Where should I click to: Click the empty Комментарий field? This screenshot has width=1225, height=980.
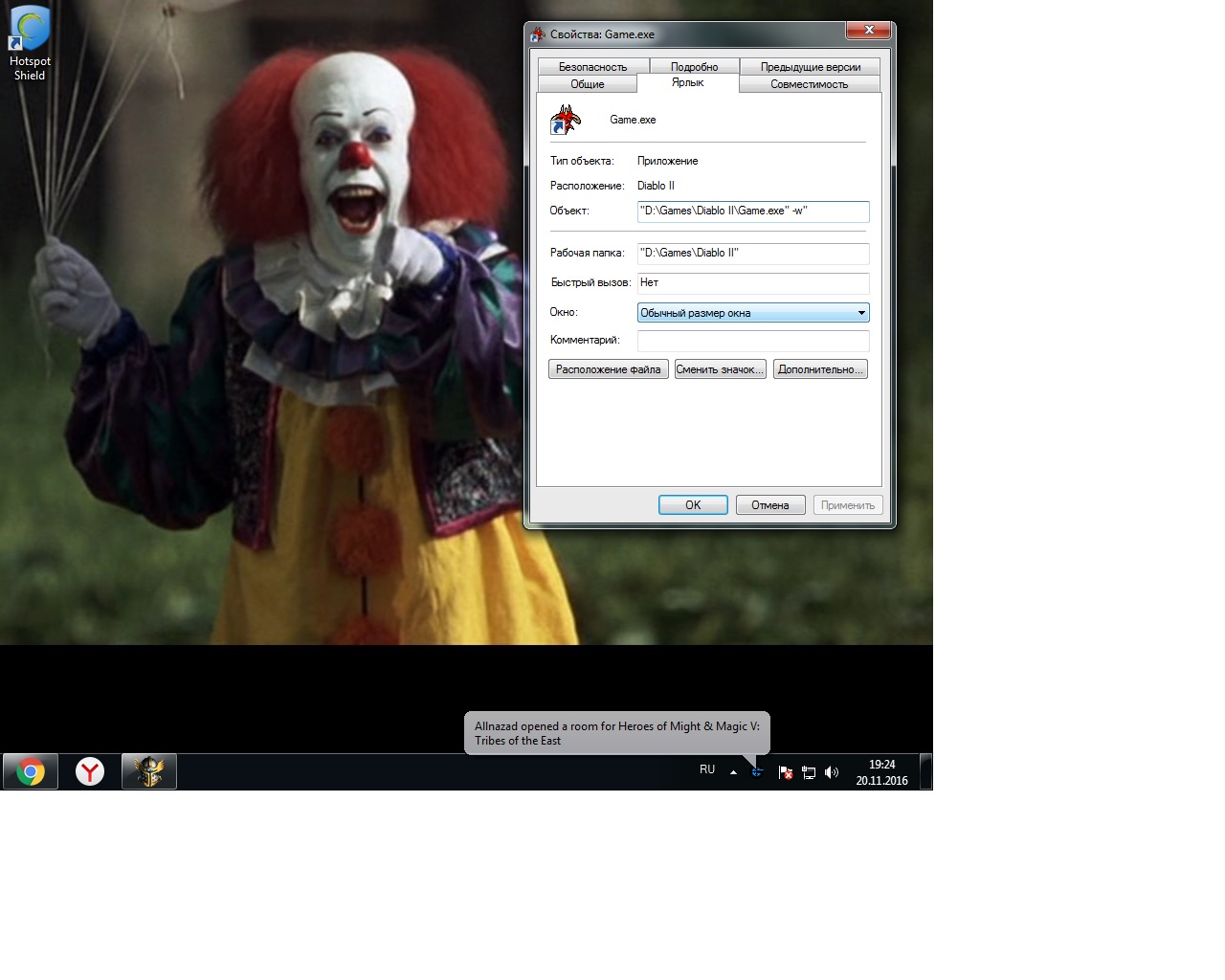(753, 341)
